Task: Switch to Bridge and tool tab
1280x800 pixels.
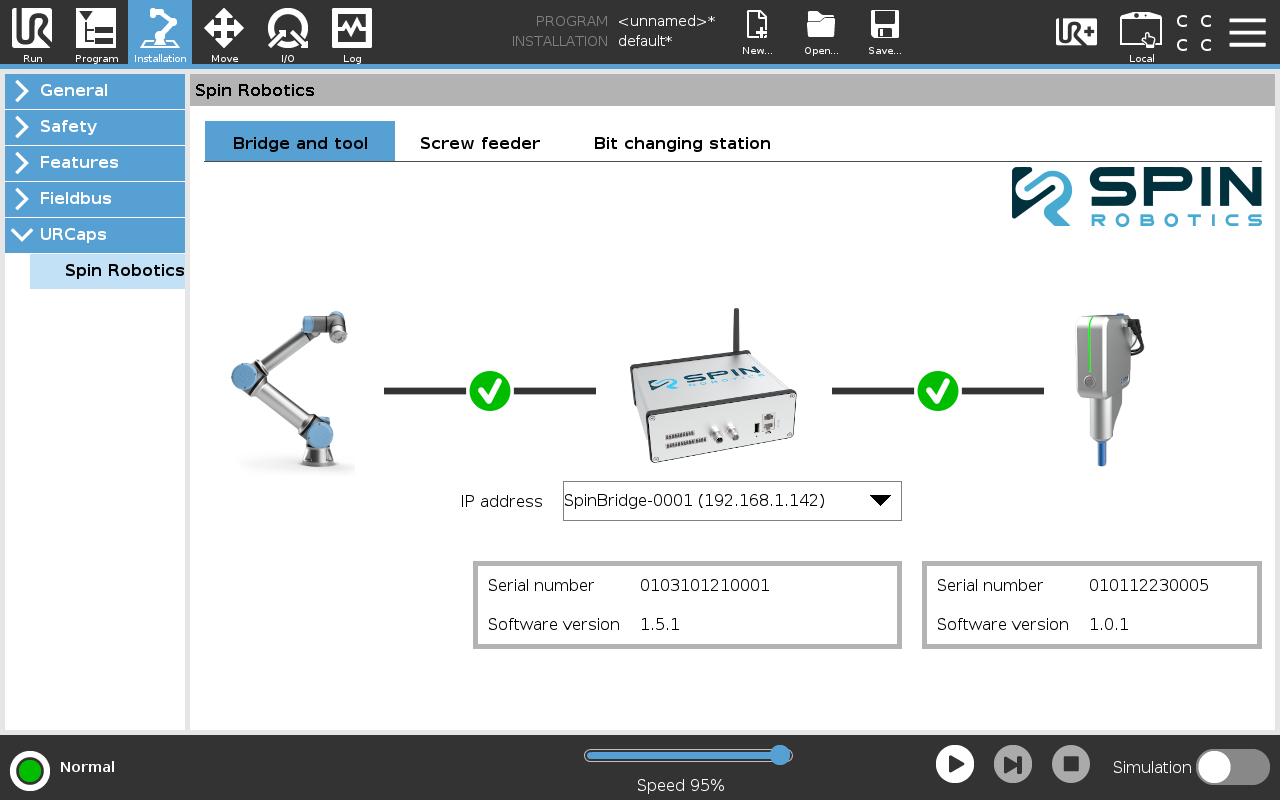Action: click(300, 143)
